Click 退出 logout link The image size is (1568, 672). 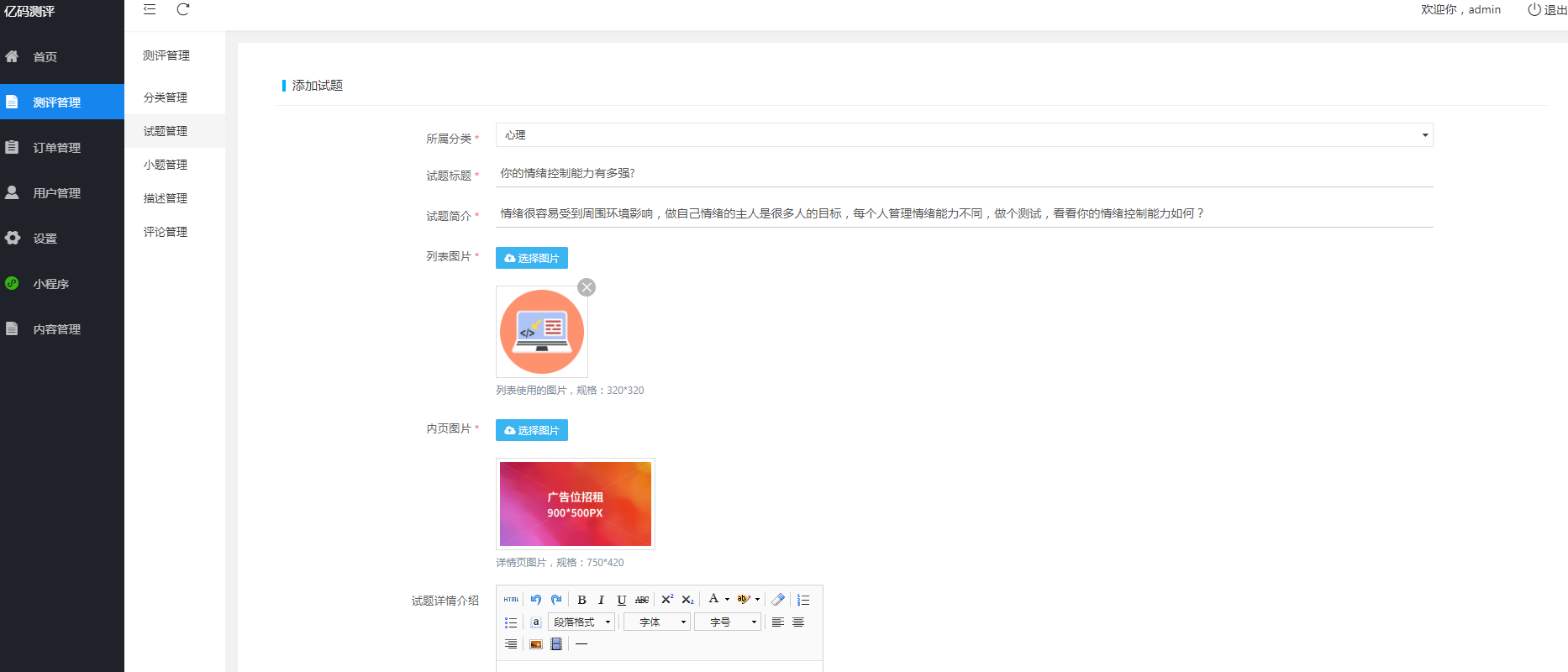pyautogui.click(x=1547, y=10)
